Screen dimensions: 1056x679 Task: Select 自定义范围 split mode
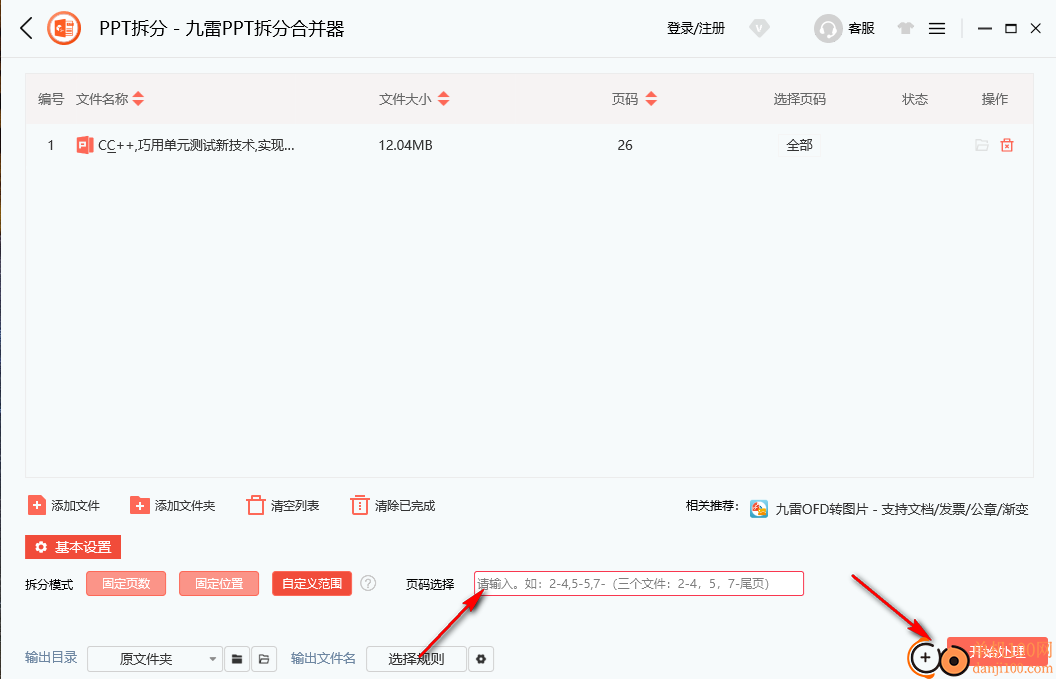312,583
